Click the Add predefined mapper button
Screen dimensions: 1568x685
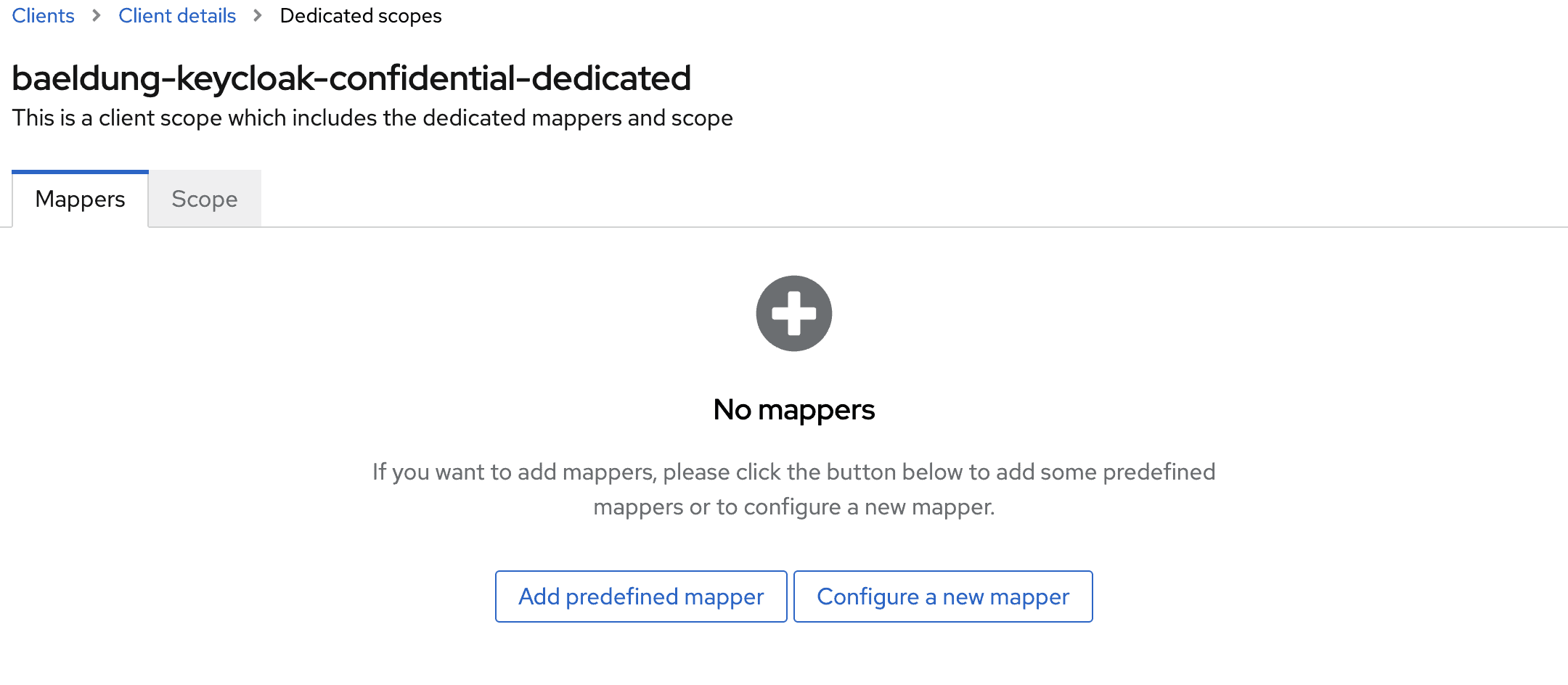pyautogui.click(x=640, y=596)
